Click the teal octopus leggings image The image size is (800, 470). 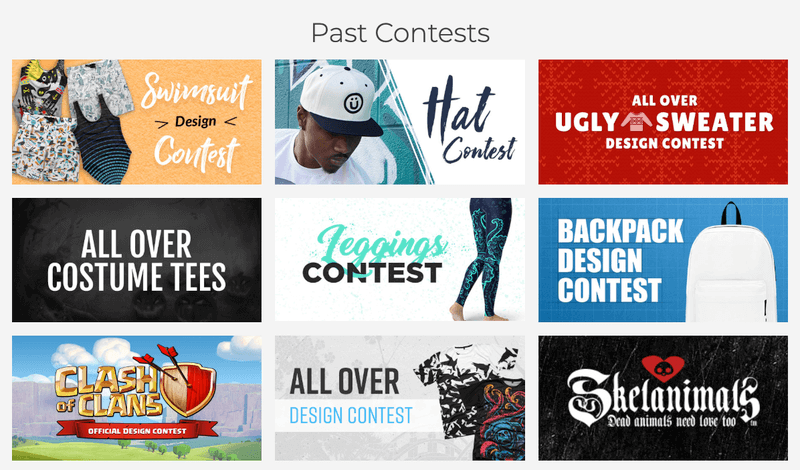[x=482, y=259]
